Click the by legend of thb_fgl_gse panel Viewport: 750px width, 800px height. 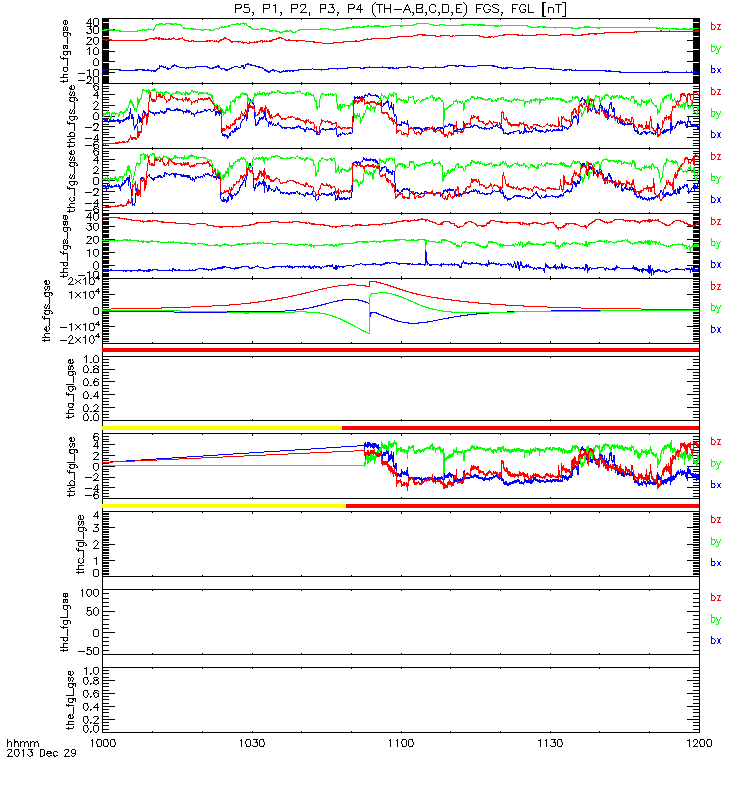(716, 464)
